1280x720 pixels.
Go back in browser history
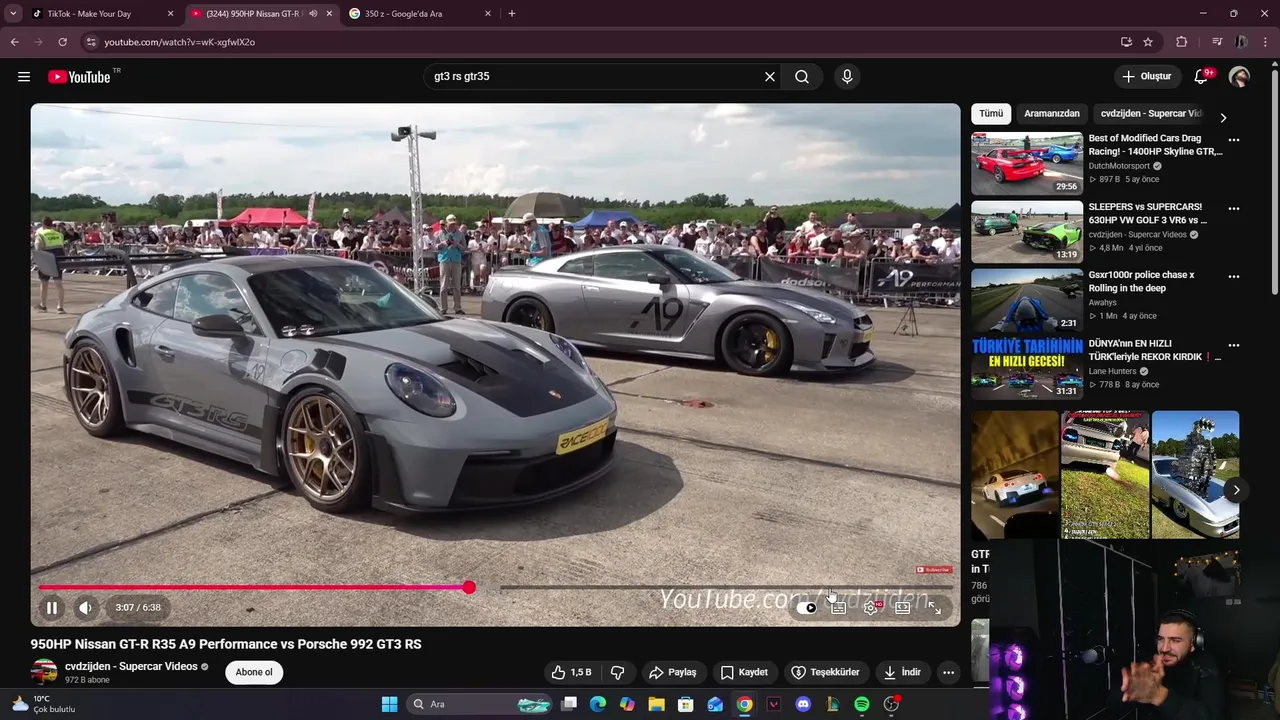pyautogui.click(x=14, y=42)
